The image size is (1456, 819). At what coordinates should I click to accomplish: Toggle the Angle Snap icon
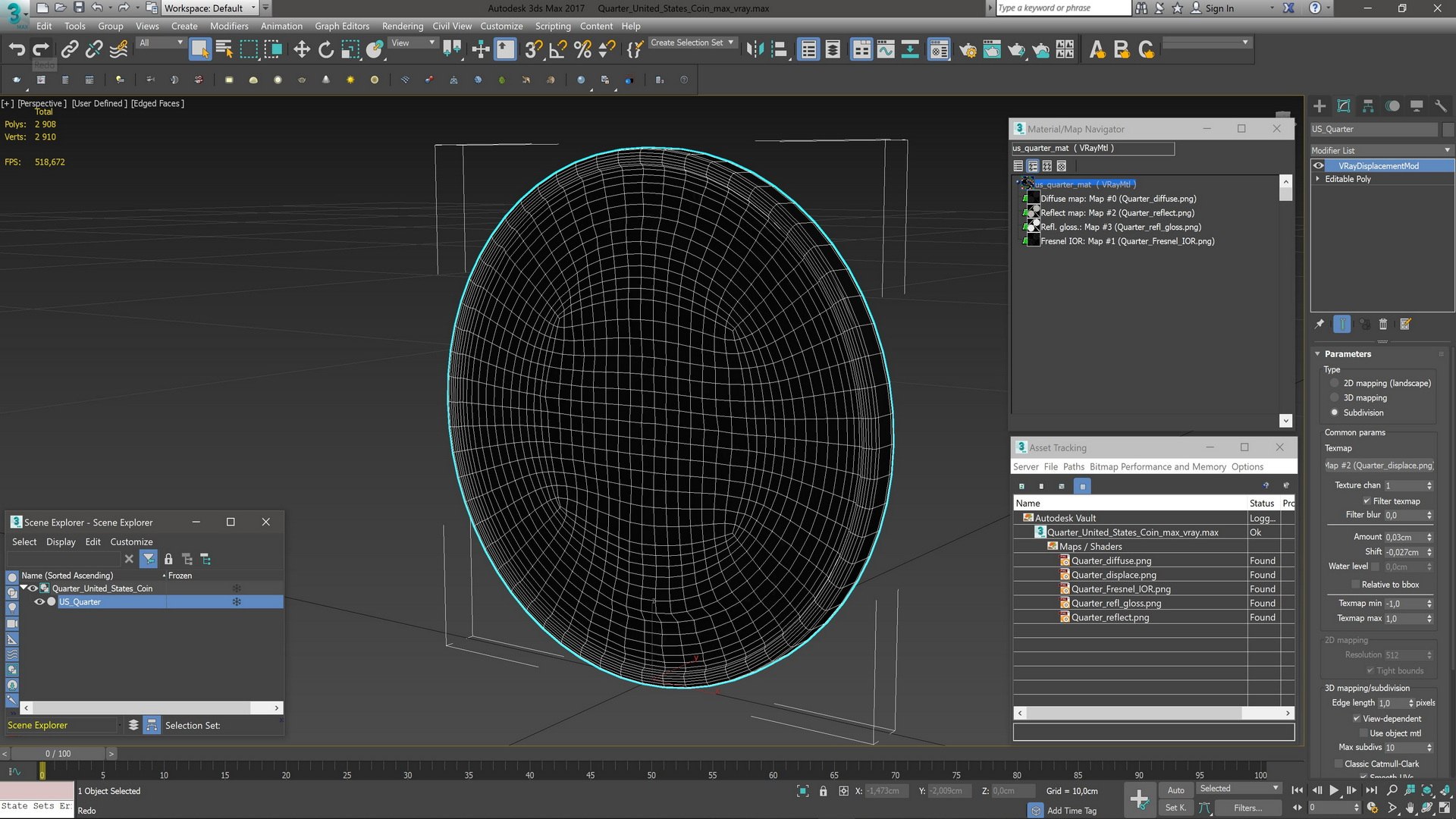click(x=558, y=50)
